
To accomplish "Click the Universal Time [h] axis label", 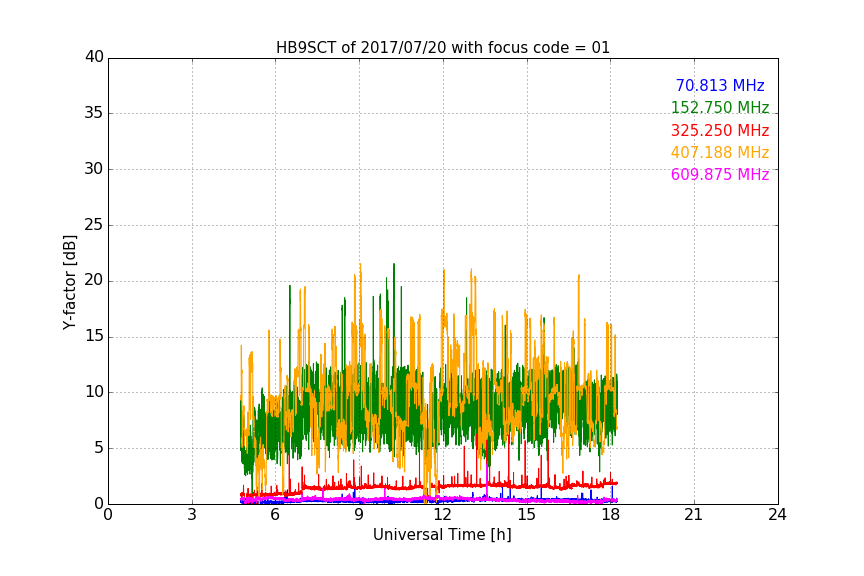I will coord(442,535).
